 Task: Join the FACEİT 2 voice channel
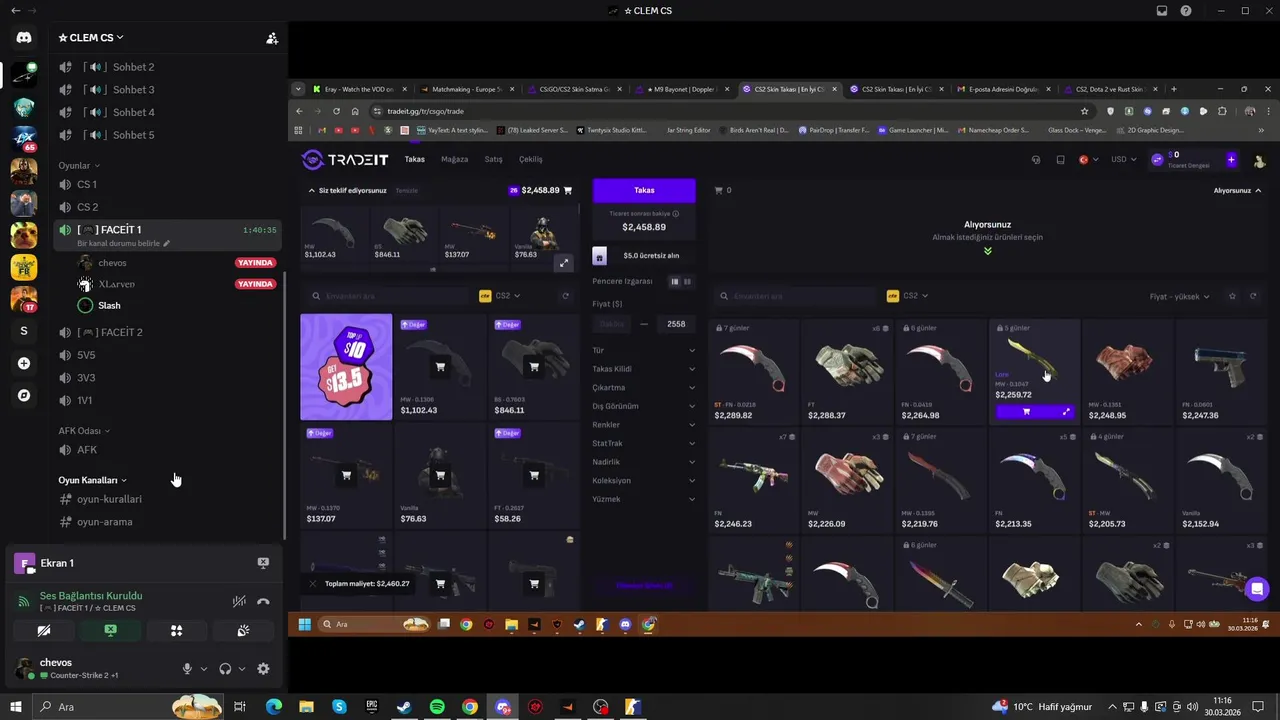[168, 332]
